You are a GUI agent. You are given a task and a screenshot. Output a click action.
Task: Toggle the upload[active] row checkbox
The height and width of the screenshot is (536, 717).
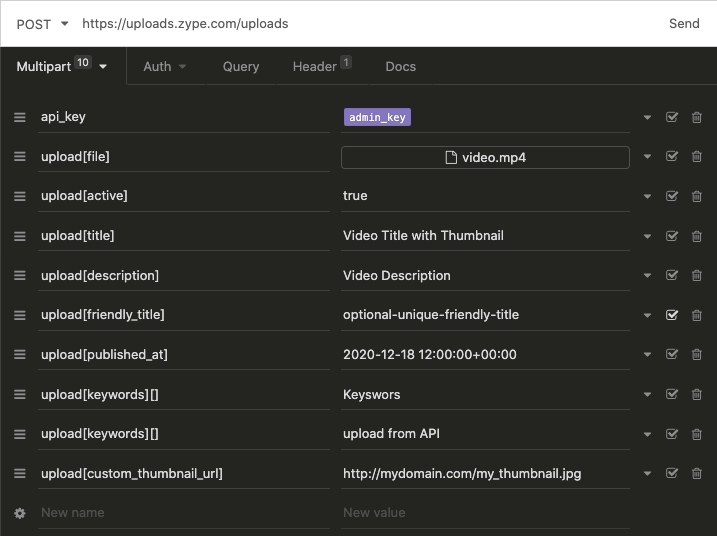pyautogui.click(x=672, y=196)
